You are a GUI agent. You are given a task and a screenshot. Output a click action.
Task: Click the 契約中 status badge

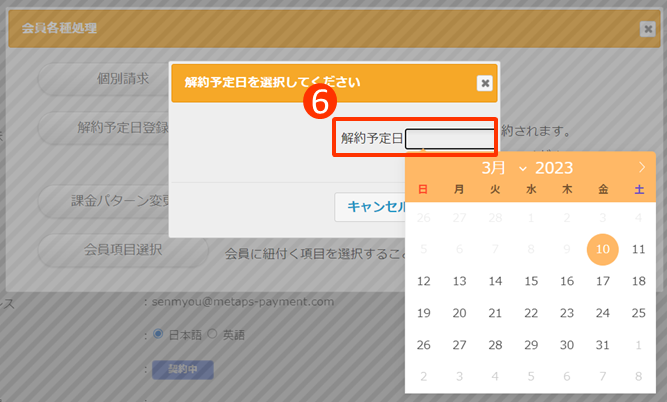(182, 370)
